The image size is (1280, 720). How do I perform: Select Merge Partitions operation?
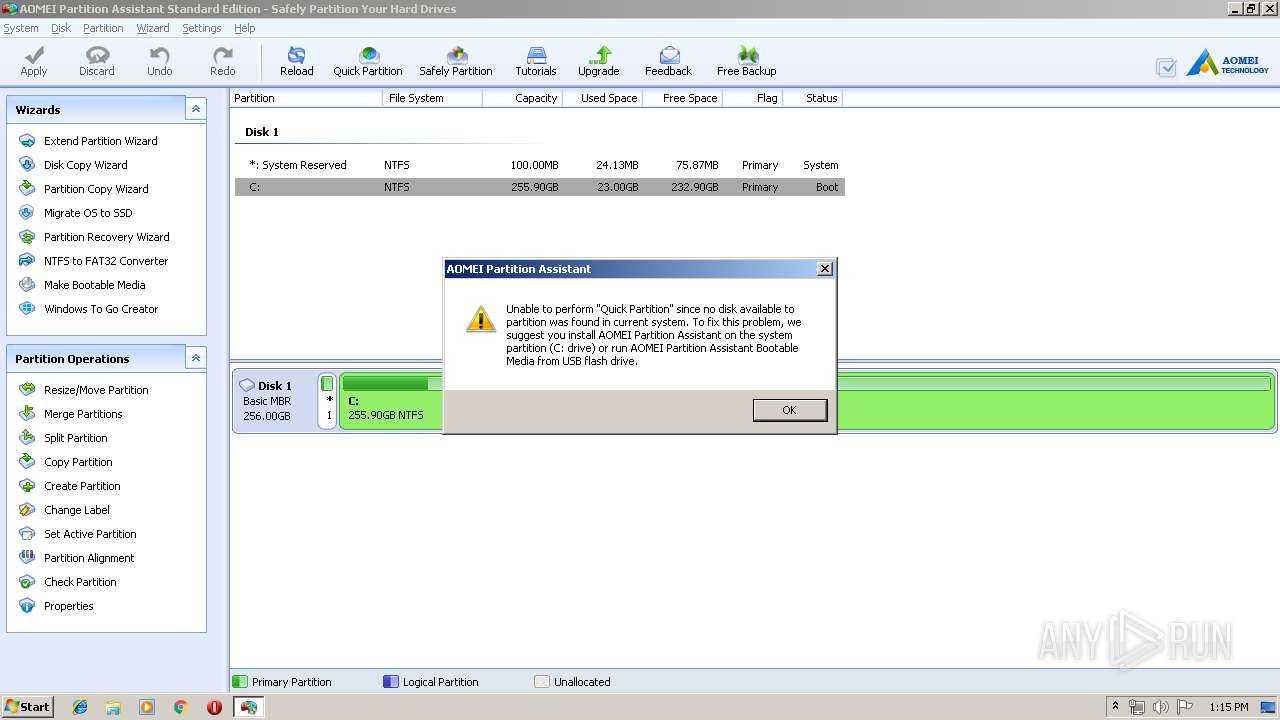[83, 414]
